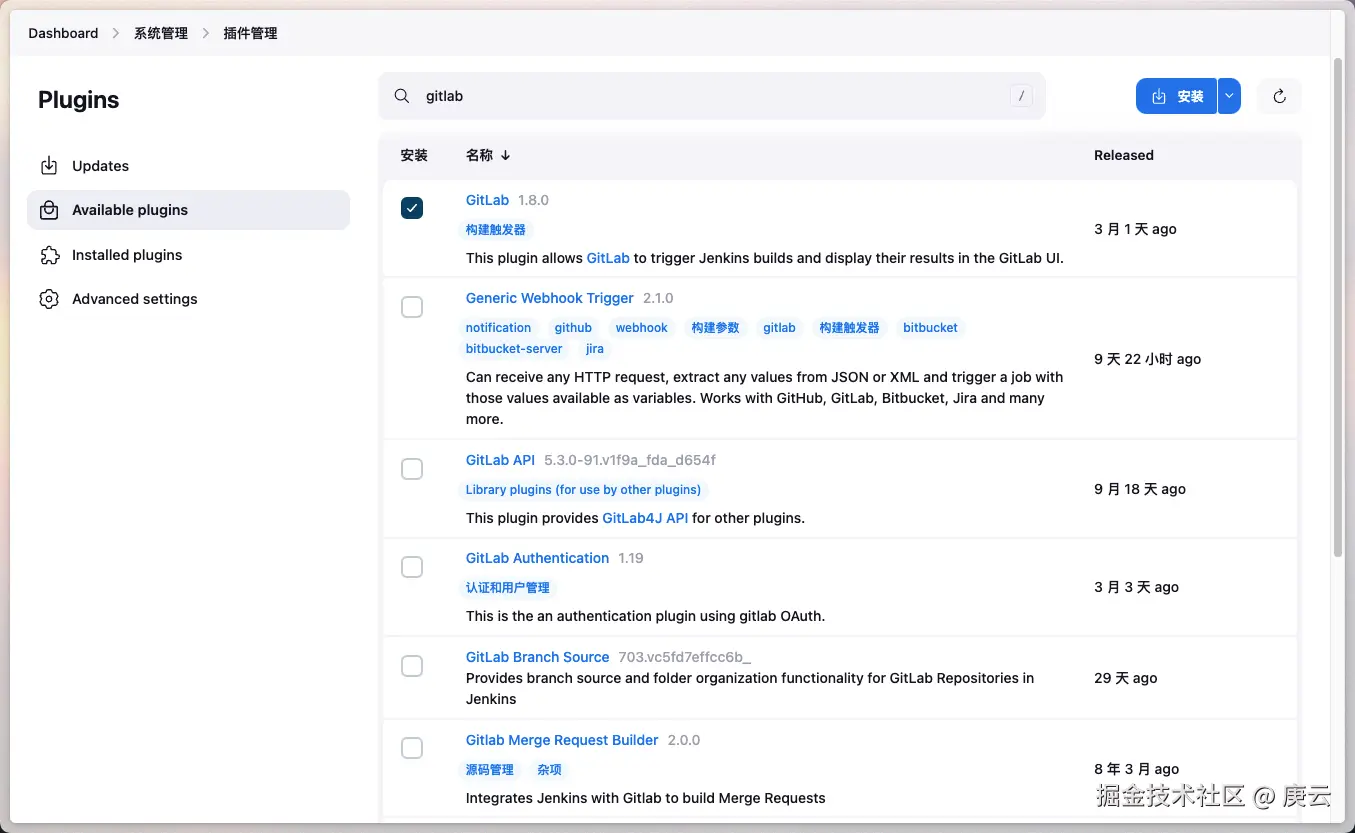Click the 构建触发器 tag under GitLab plugin
Screen dimensions: 1355x833
[495, 229]
